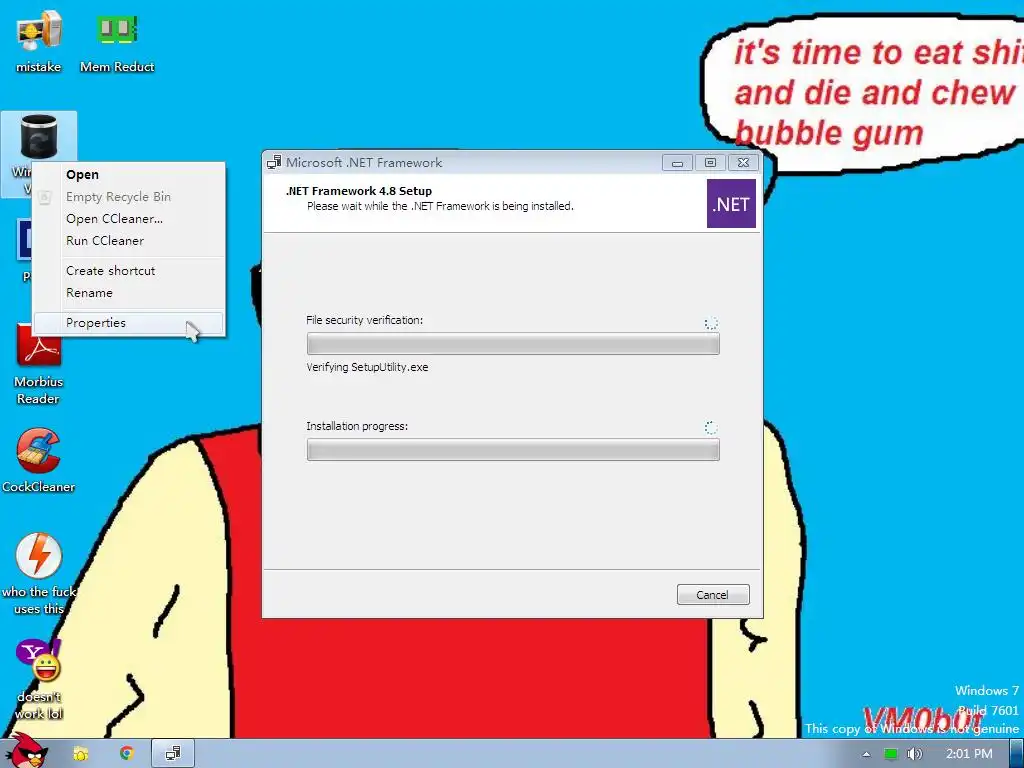Show hidden tray icons arrow
Viewport: 1024px width, 768px height.
[867, 754]
